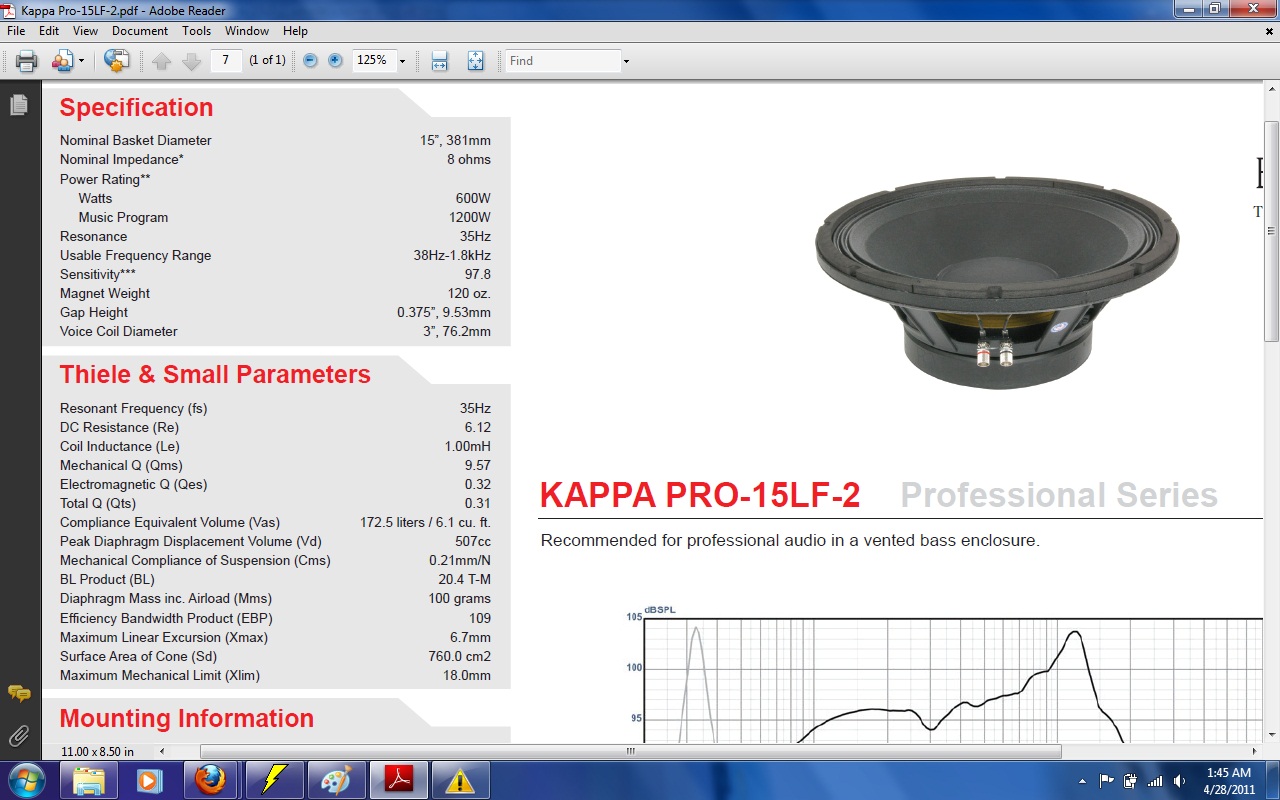Image resolution: width=1280 pixels, height=800 pixels.
Task: Click the Action Center flag icon
Action: coord(1106,780)
